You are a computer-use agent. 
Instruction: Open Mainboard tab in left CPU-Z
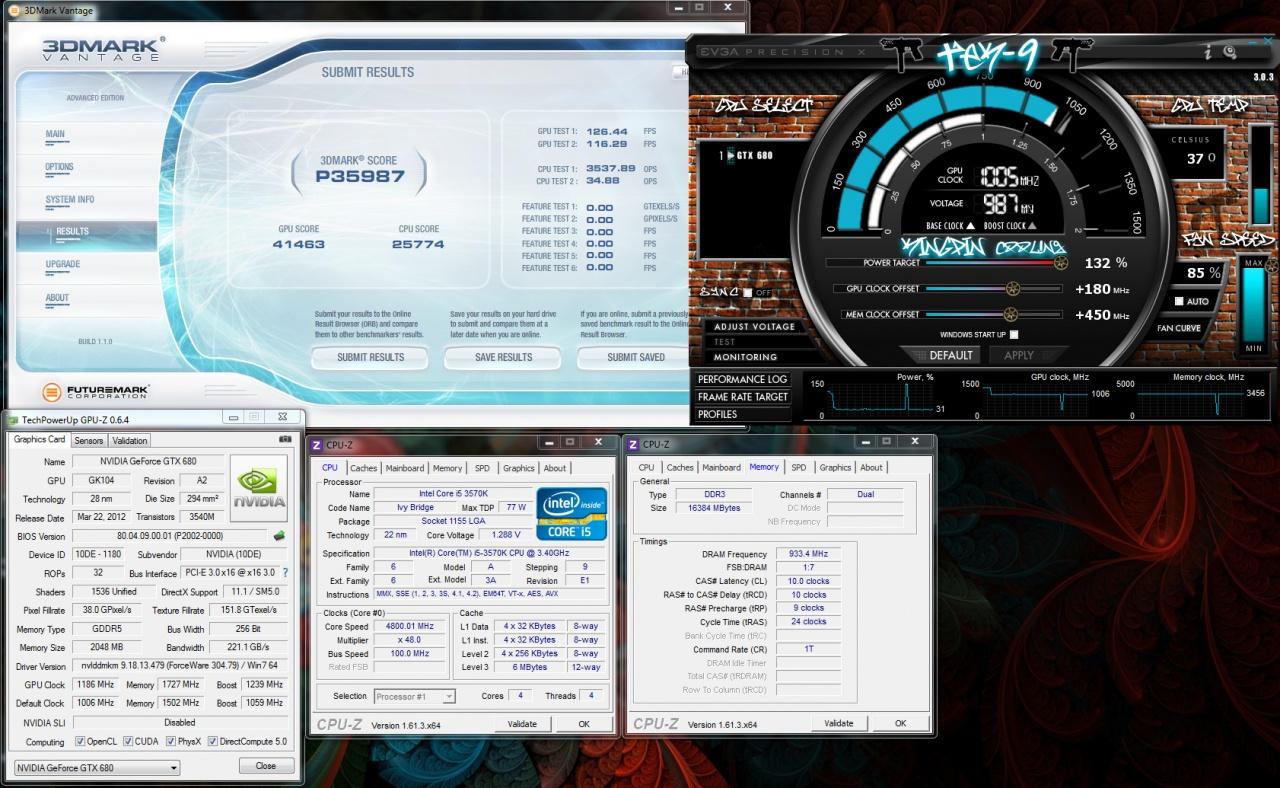point(405,468)
